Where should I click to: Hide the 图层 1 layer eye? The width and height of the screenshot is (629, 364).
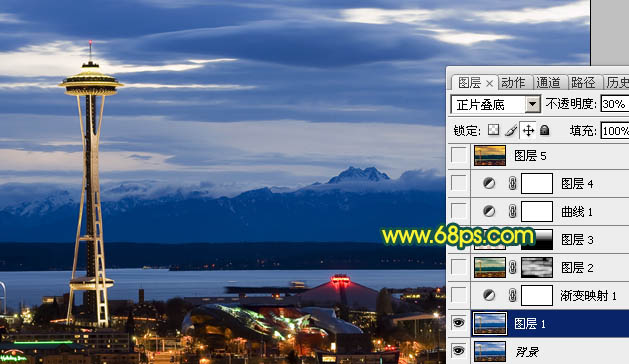pos(458,323)
